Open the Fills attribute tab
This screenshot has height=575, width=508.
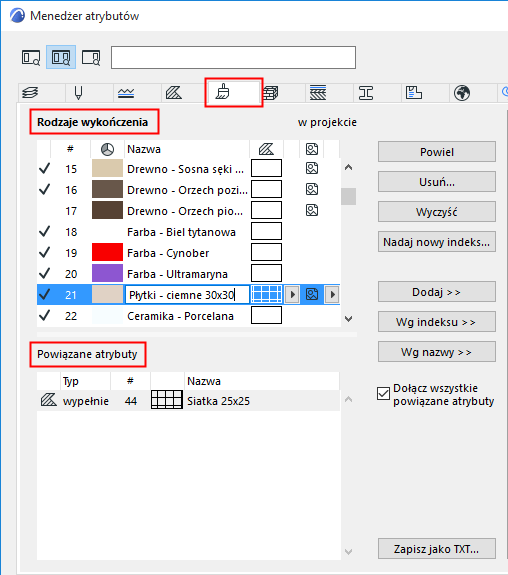pos(174,93)
